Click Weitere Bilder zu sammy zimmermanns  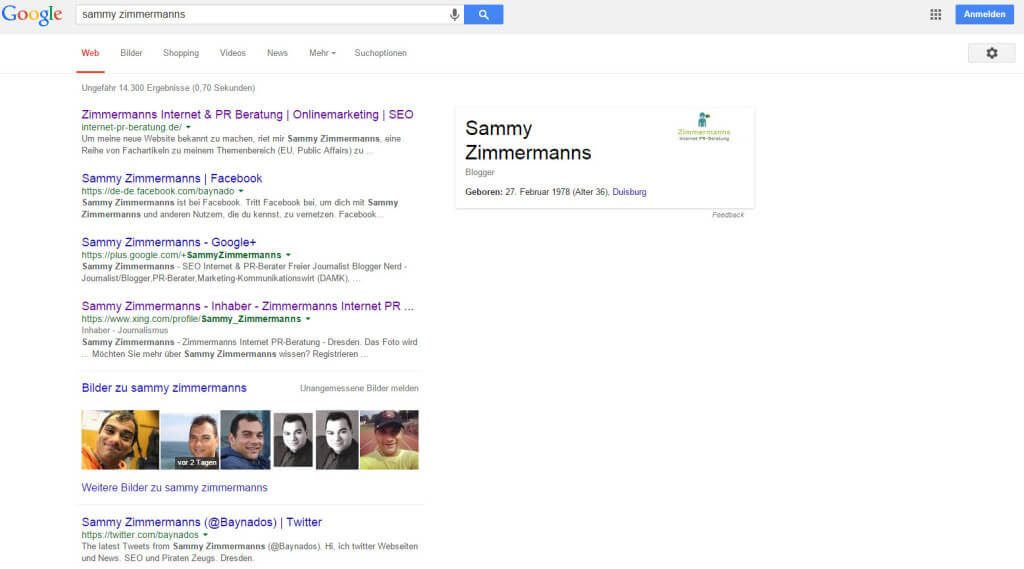coord(174,488)
